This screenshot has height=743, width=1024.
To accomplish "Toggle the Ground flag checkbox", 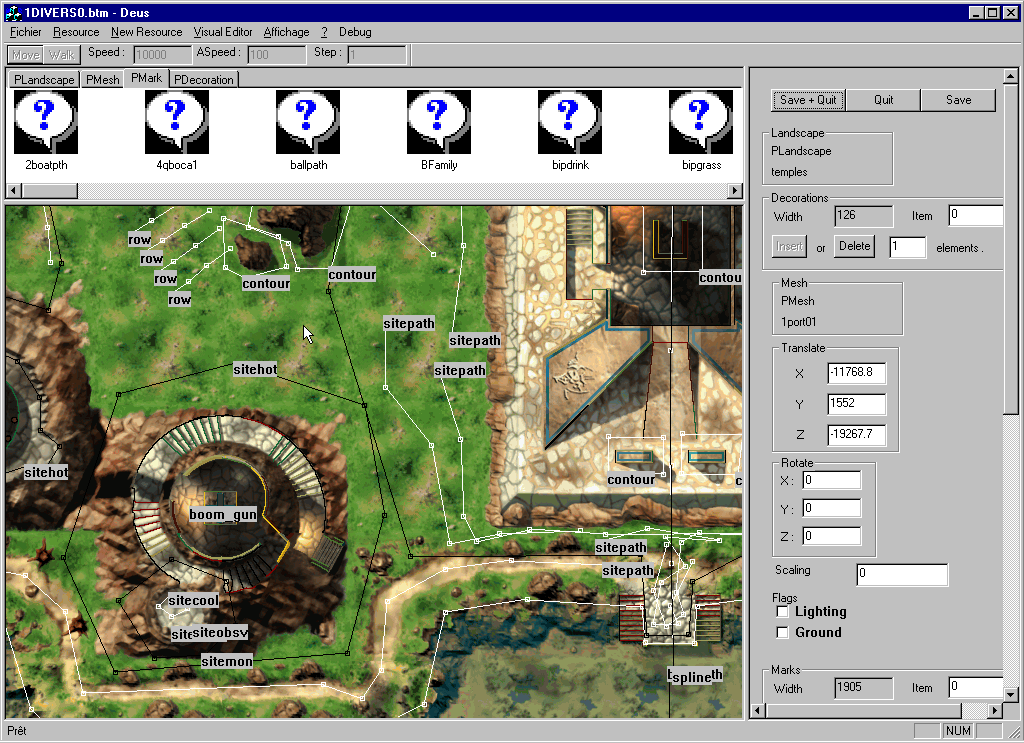I will [784, 632].
